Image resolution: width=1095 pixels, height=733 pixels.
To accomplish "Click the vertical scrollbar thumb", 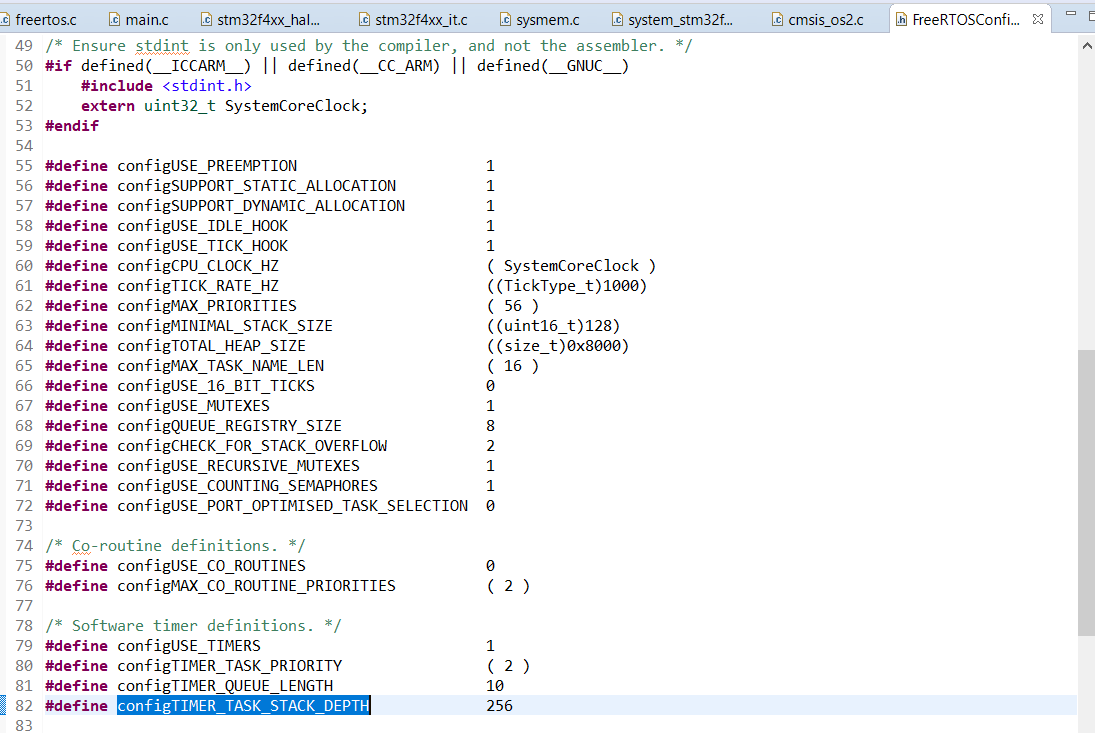I will [1087, 492].
